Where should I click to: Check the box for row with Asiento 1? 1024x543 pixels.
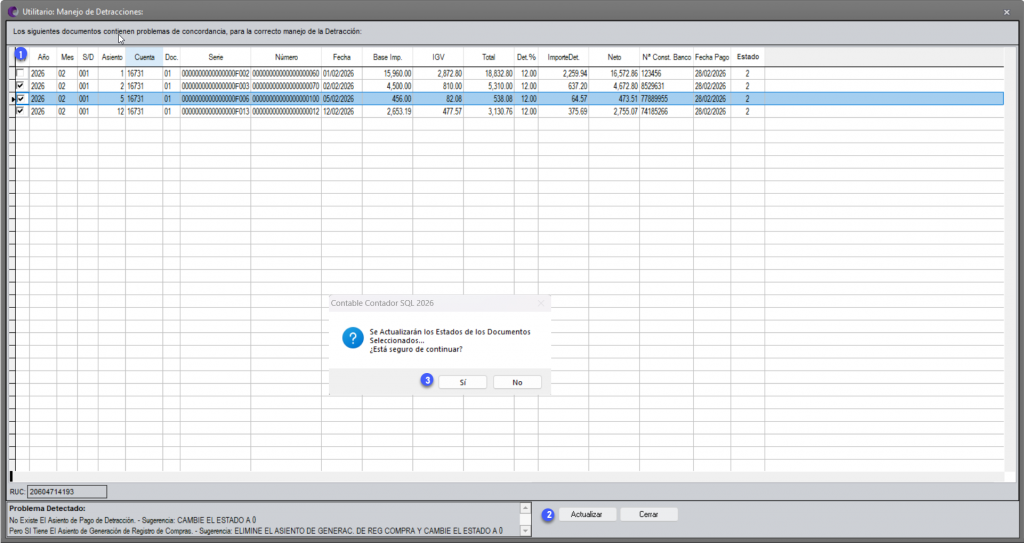pyautogui.click(x=20, y=73)
